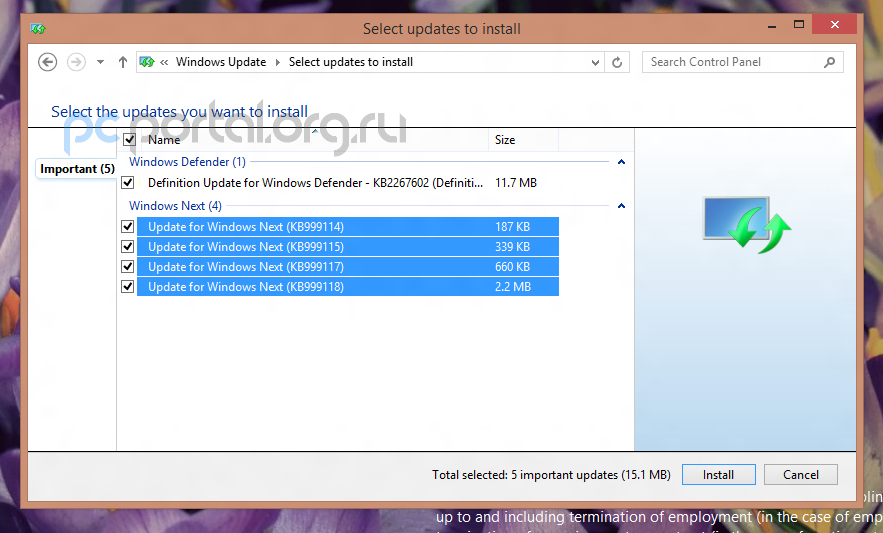This screenshot has width=883, height=533.
Task: Click the Windows Update icon in address bar
Action: click(x=146, y=62)
